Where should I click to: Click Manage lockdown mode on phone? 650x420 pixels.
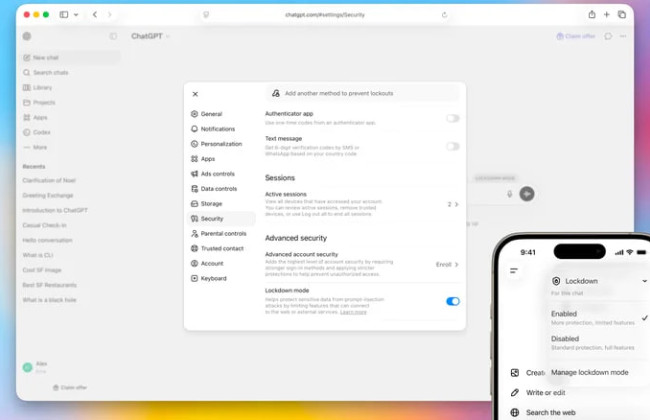click(589, 372)
